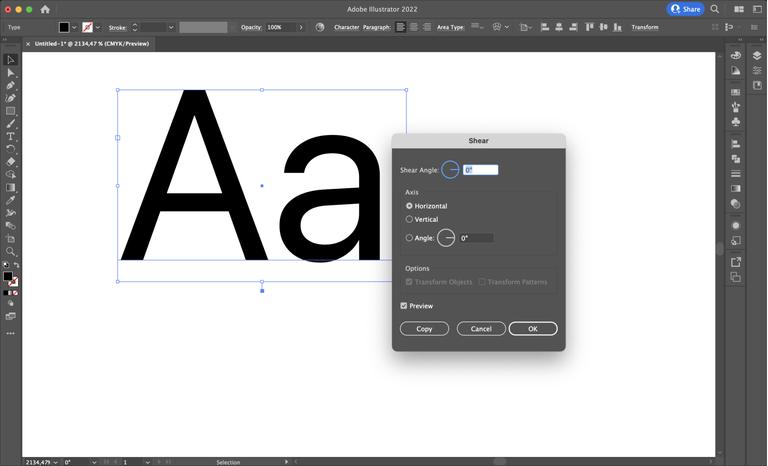Select the Horizontal axis radio button
The height and width of the screenshot is (466, 768).
(x=409, y=206)
